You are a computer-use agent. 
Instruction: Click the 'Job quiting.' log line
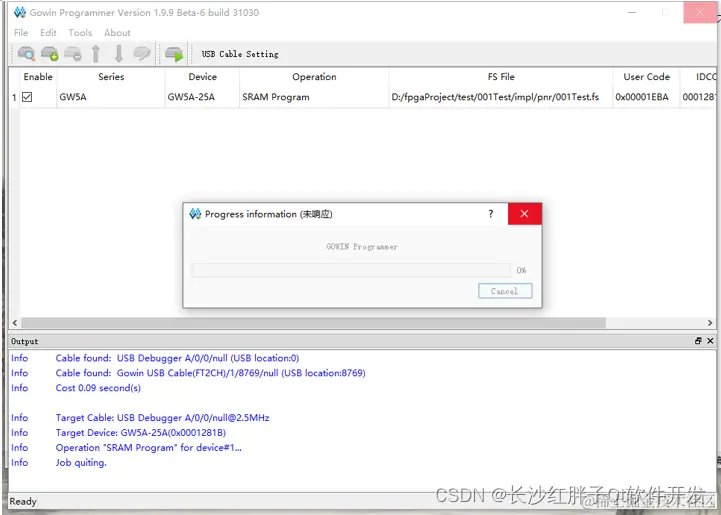pyautogui.click(x=81, y=463)
